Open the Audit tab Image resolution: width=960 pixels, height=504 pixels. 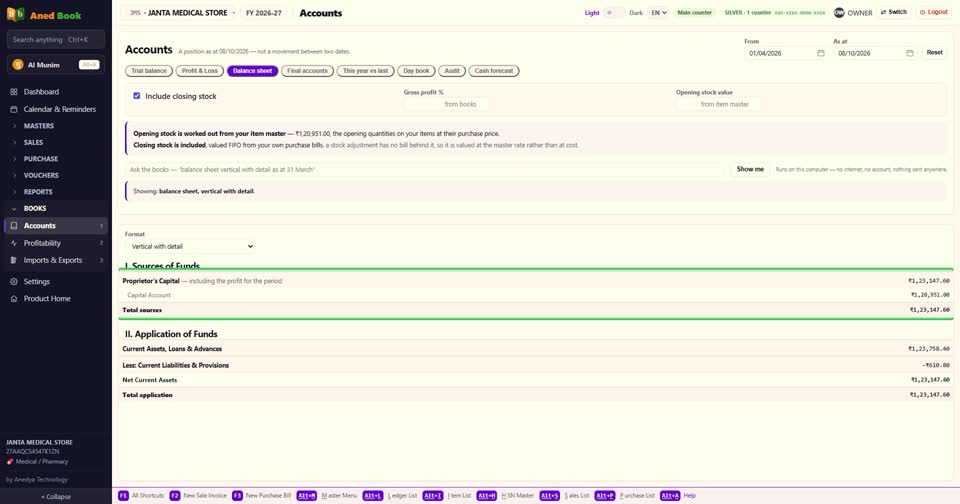[452, 71]
